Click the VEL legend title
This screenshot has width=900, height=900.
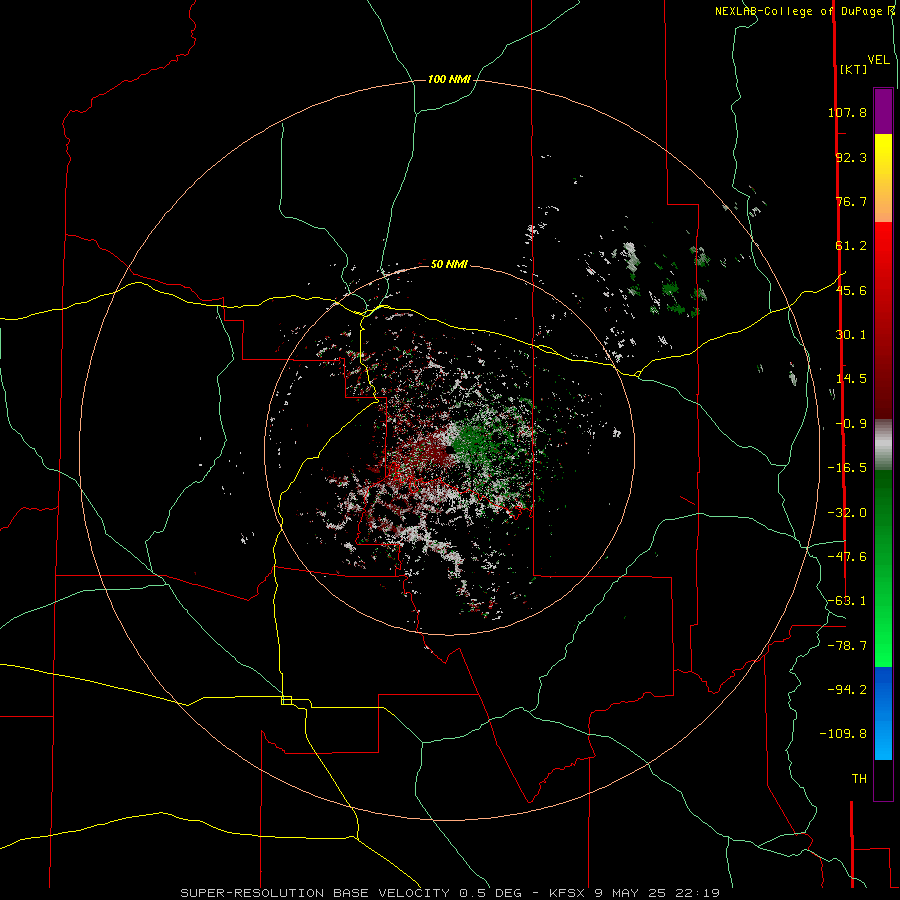coord(879,60)
